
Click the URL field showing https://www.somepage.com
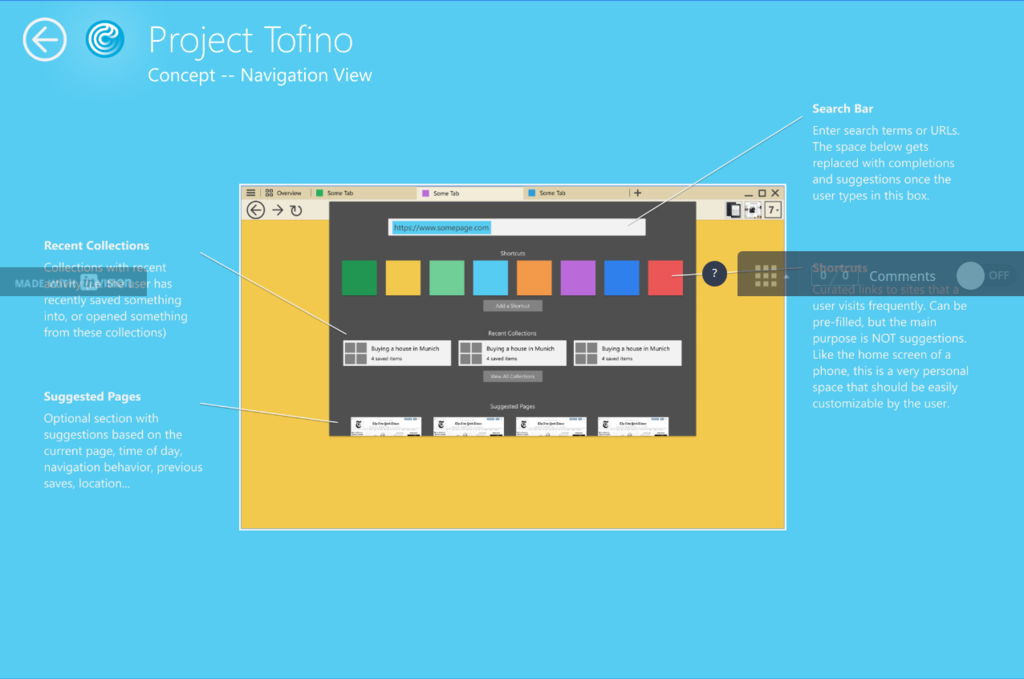pyautogui.click(x=517, y=227)
